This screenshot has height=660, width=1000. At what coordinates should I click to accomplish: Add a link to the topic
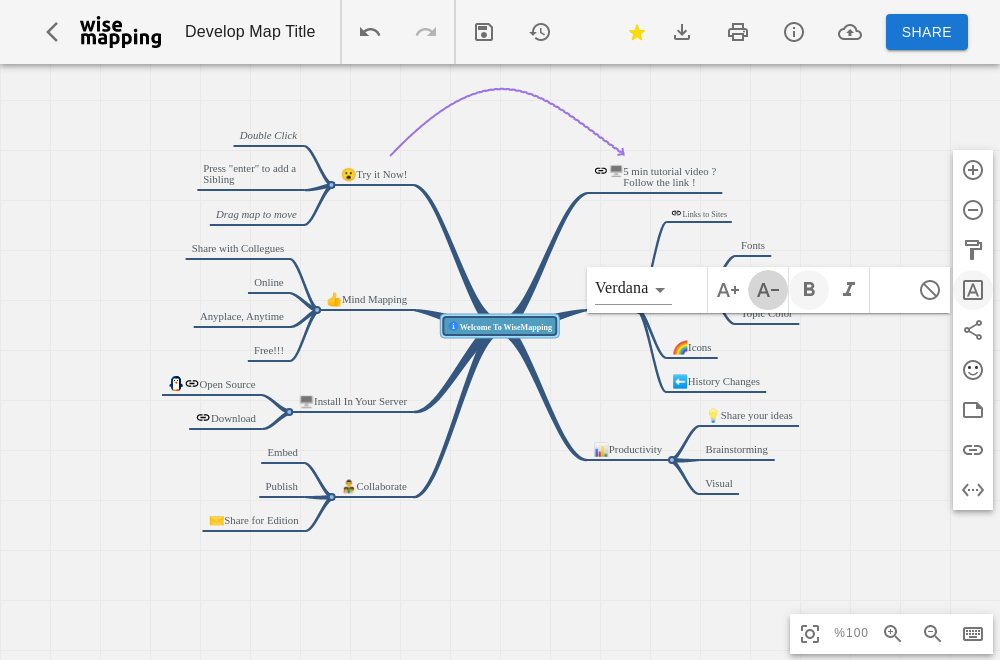973,450
